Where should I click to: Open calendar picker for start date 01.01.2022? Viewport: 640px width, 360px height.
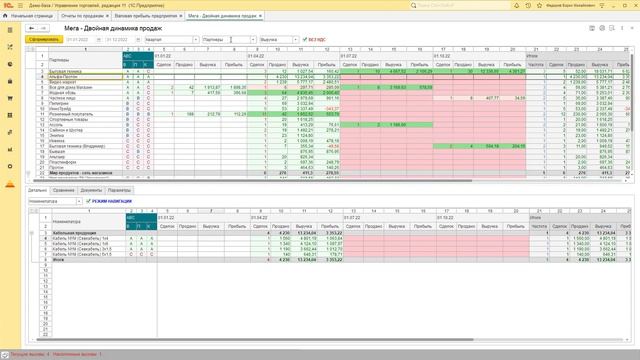[99, 40]
